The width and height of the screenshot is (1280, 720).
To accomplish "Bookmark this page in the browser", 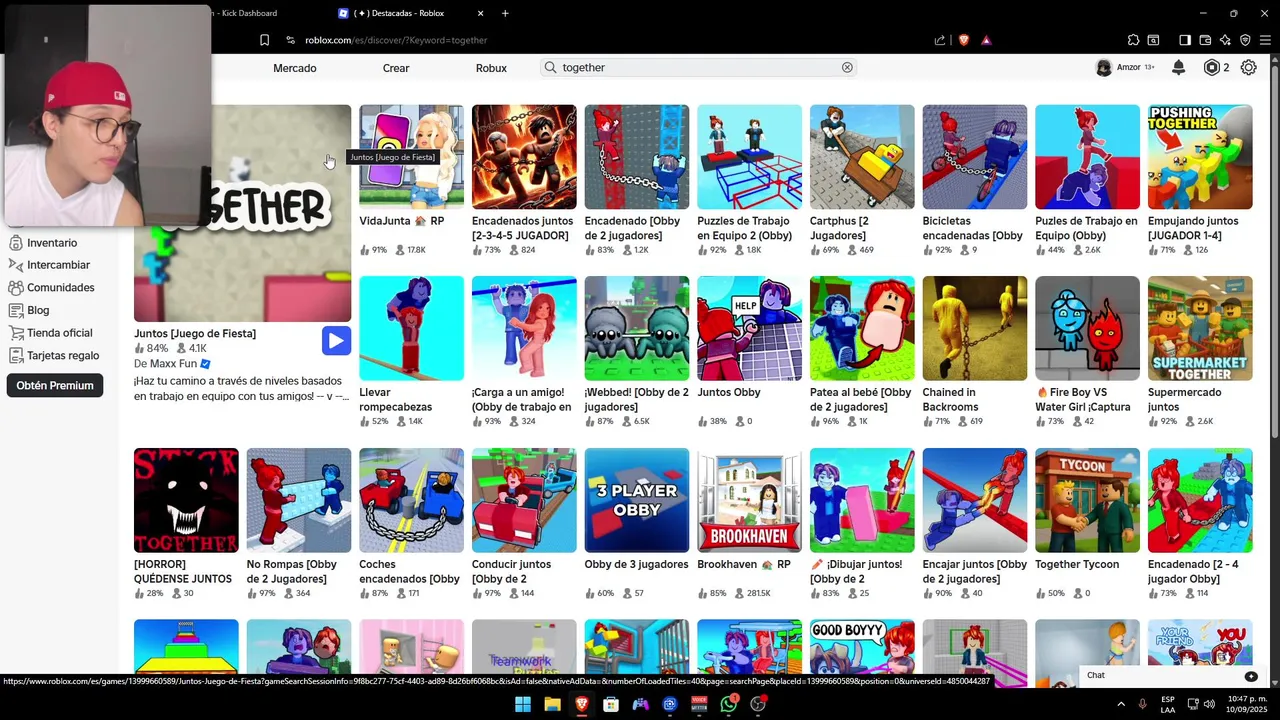I will (x=264, y=40).
